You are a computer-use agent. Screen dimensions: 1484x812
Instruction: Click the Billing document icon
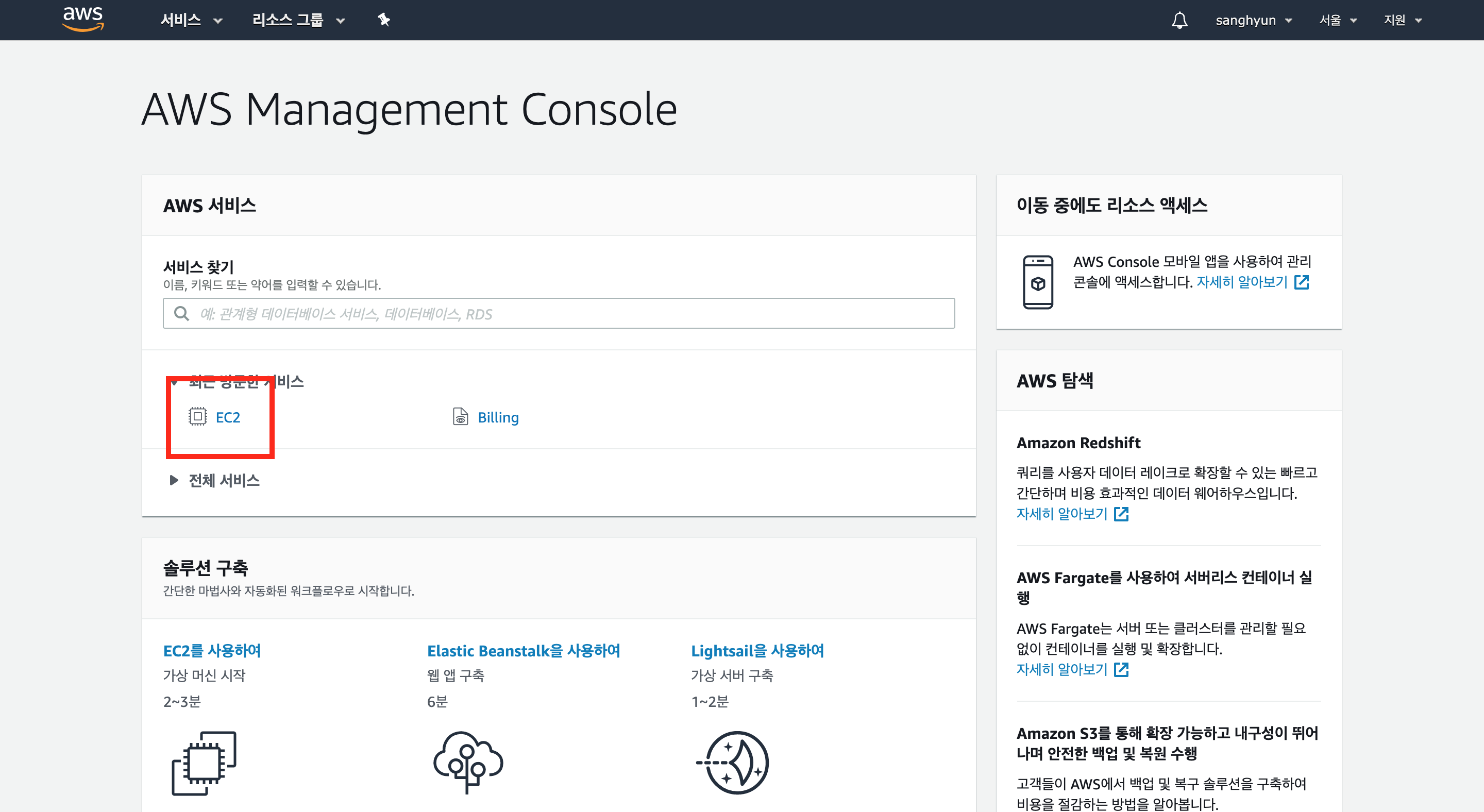point(460,416)
